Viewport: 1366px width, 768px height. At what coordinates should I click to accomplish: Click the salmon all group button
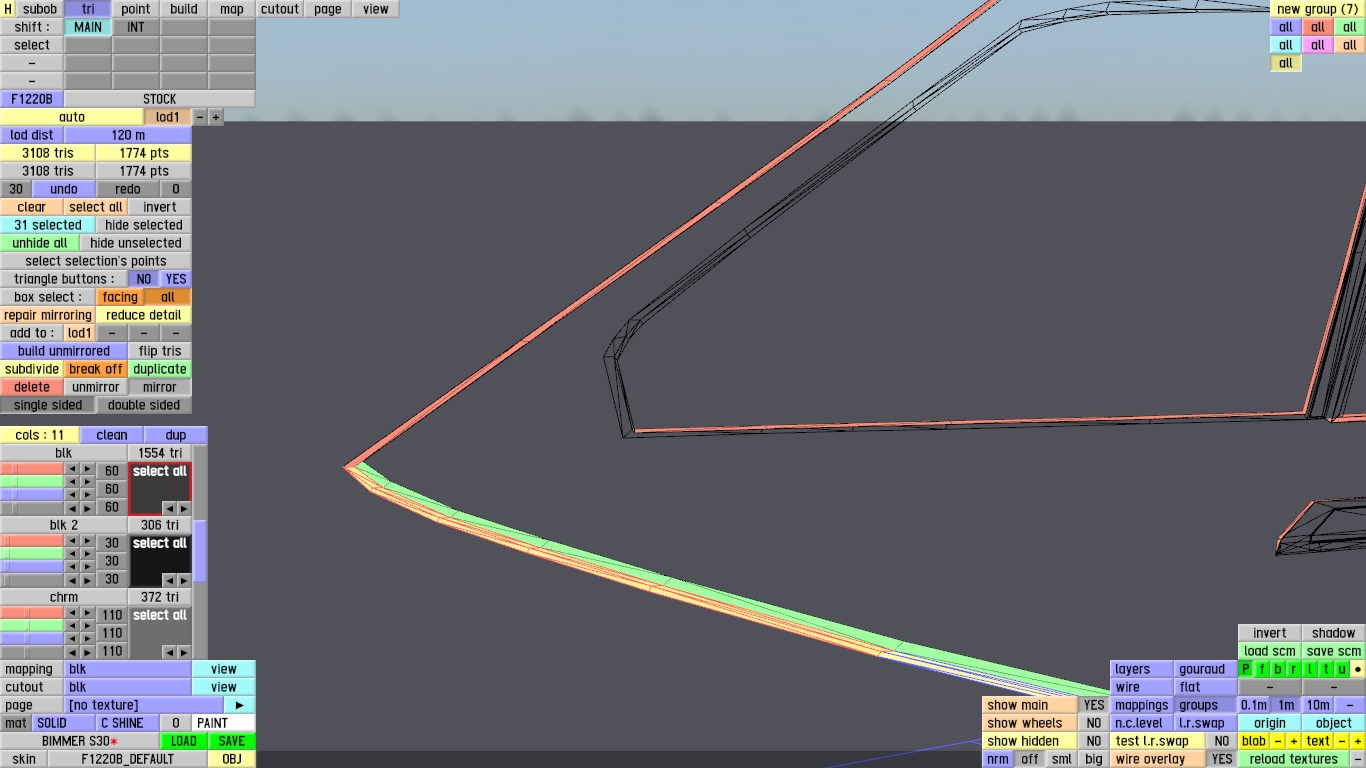1318,27
